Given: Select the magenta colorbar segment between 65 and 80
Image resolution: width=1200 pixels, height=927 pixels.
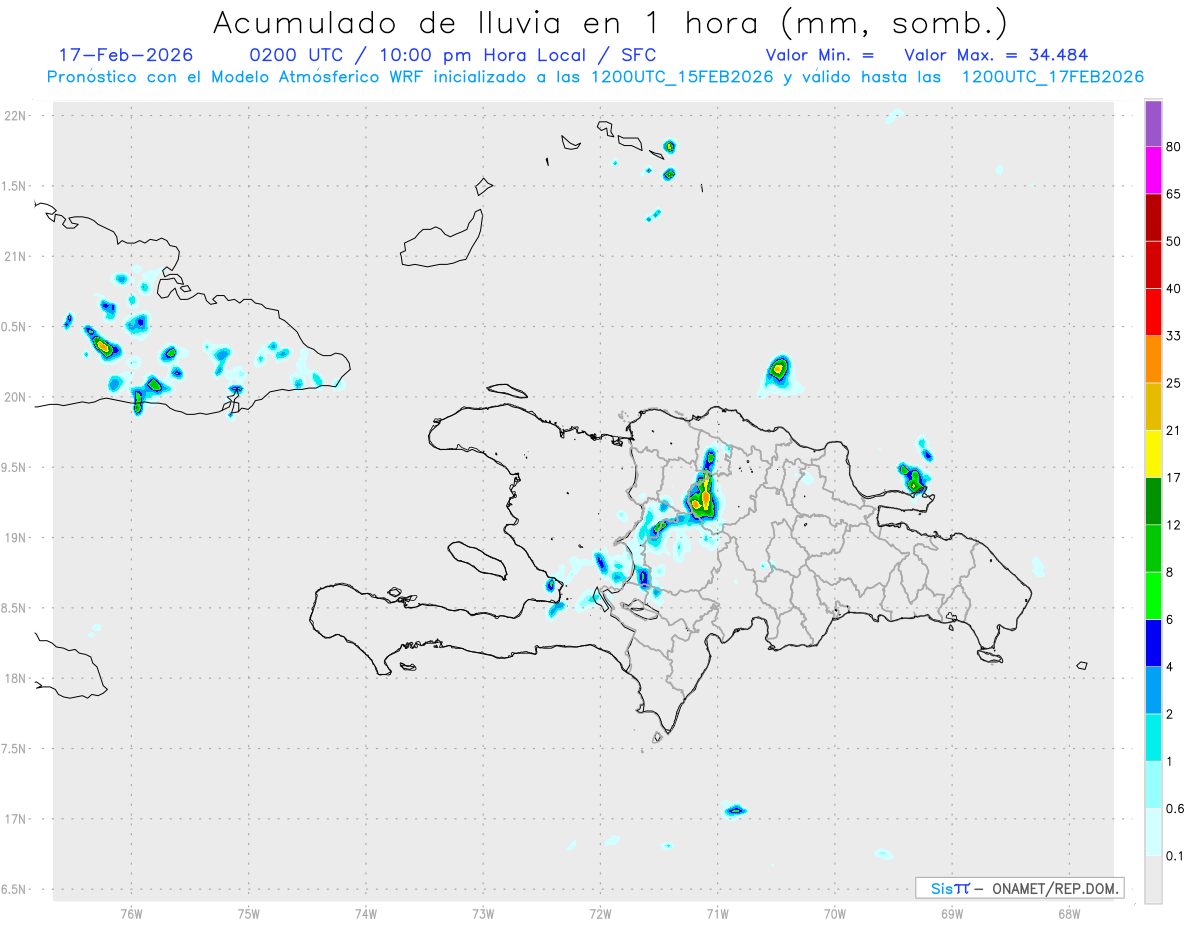Looking at the screenshot, I should 1153,170.
